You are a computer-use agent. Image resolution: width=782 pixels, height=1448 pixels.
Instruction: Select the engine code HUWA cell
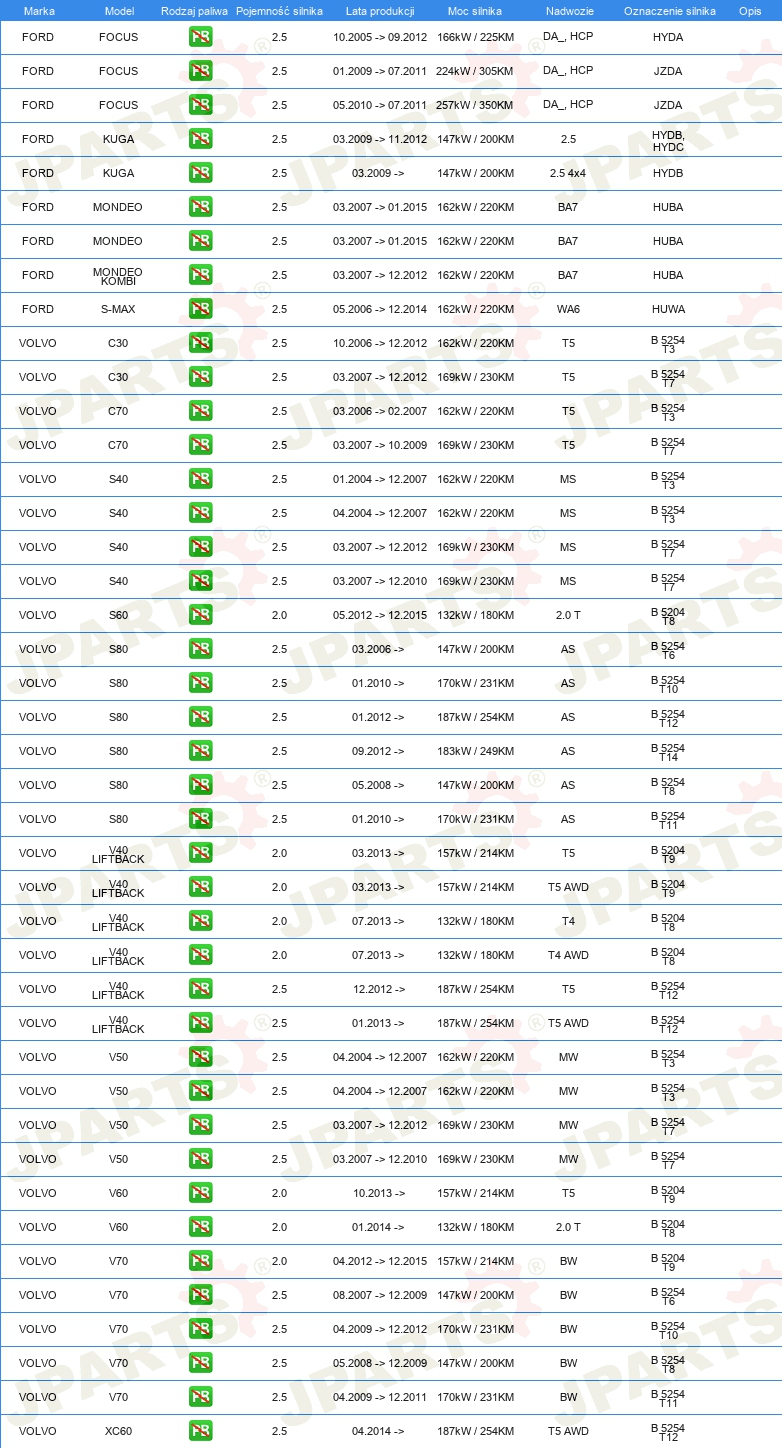pyautogui.click(x=668, y=309)
